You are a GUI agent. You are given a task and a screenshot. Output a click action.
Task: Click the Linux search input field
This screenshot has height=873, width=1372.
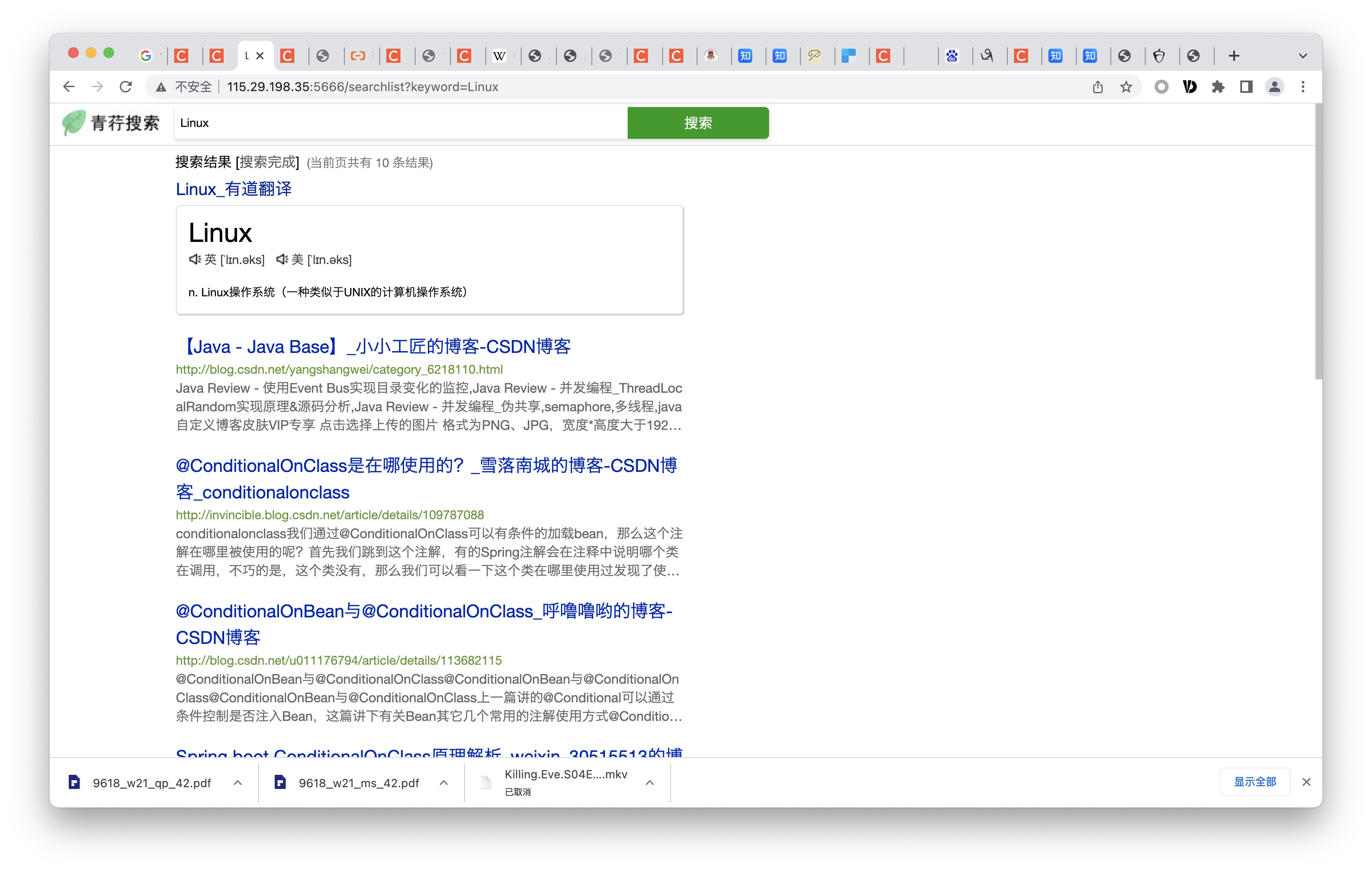point(399,123)
